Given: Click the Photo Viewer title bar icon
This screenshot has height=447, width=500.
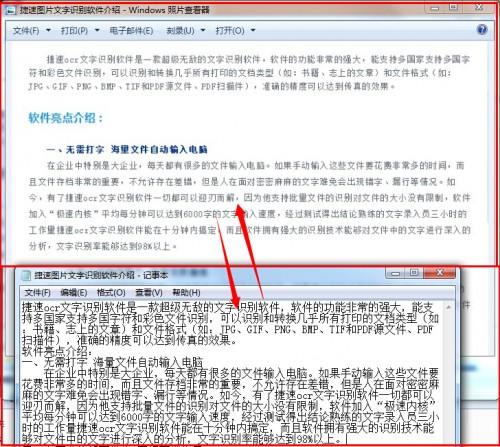Looking at the screenshot, I should point(11,10).
